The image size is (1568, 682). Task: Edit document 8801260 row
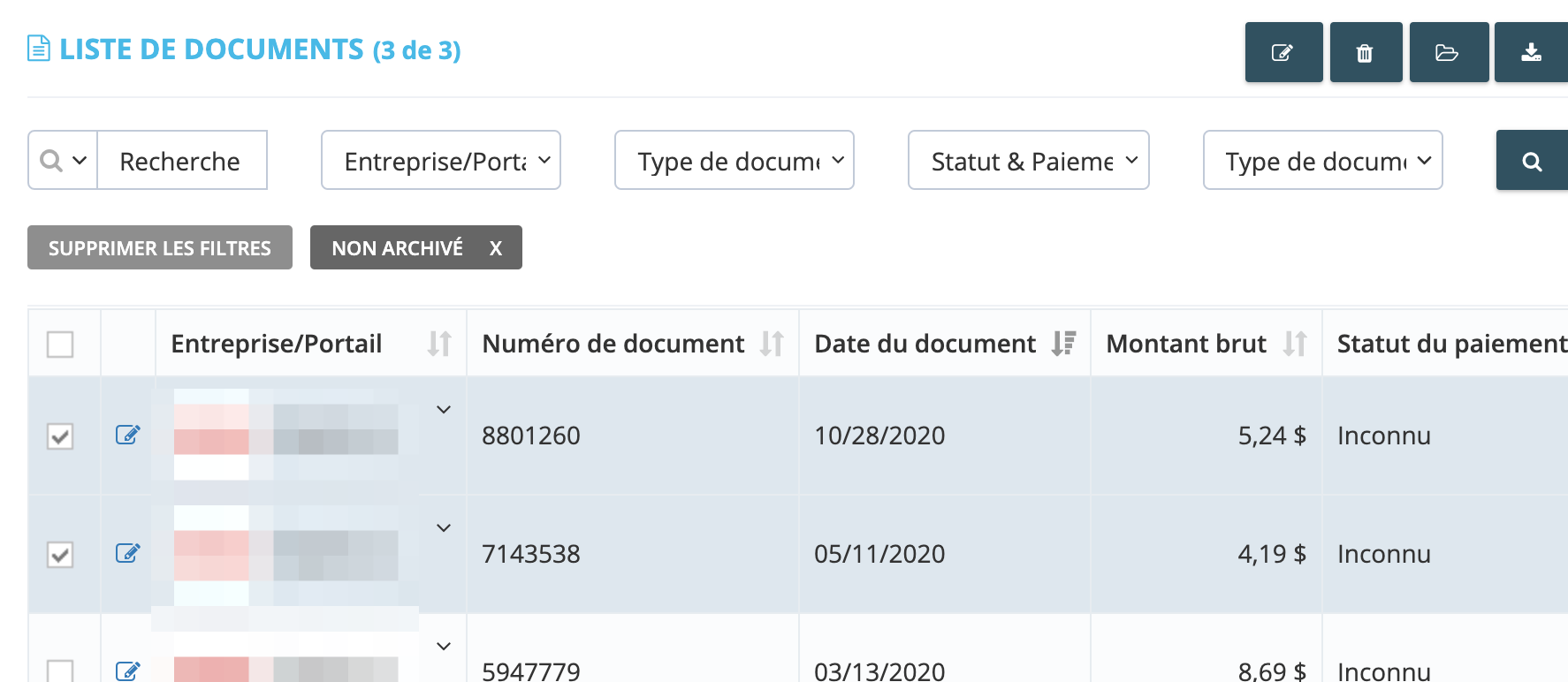[x=128, y=435]
